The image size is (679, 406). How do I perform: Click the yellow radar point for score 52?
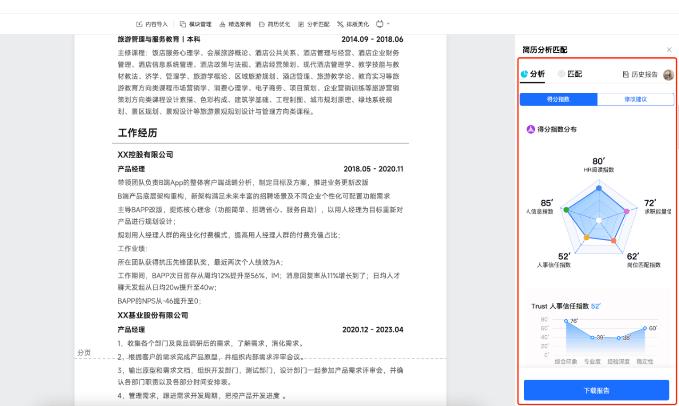tap(587, 237)
